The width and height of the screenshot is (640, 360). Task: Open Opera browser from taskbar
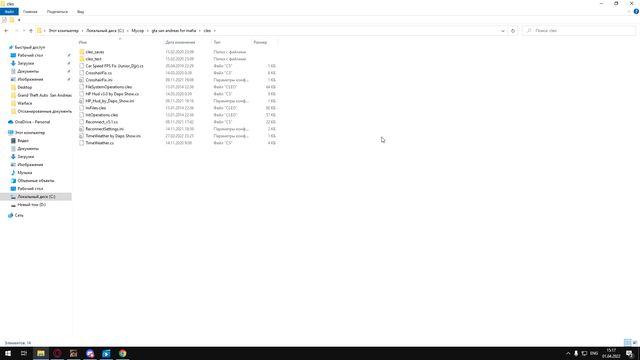pyautogui.click(x=57, y=353)
